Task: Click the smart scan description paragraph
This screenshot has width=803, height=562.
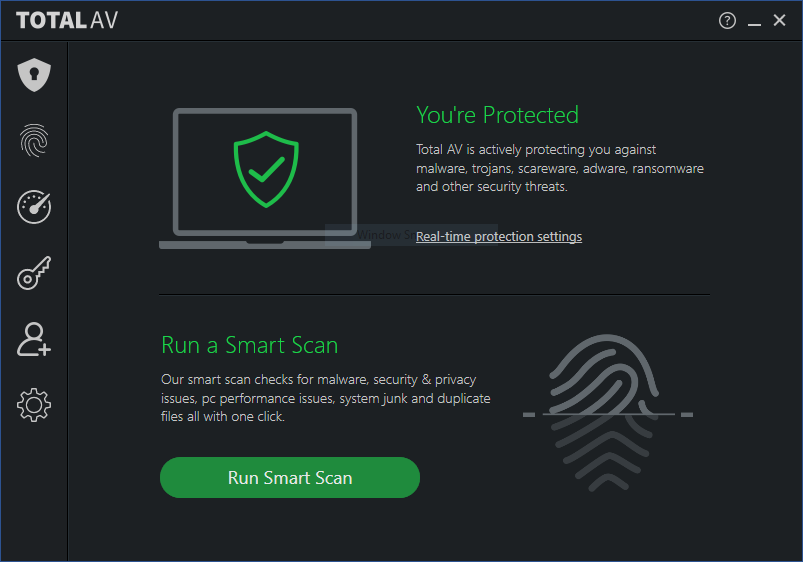Action: tap(326, 398)
